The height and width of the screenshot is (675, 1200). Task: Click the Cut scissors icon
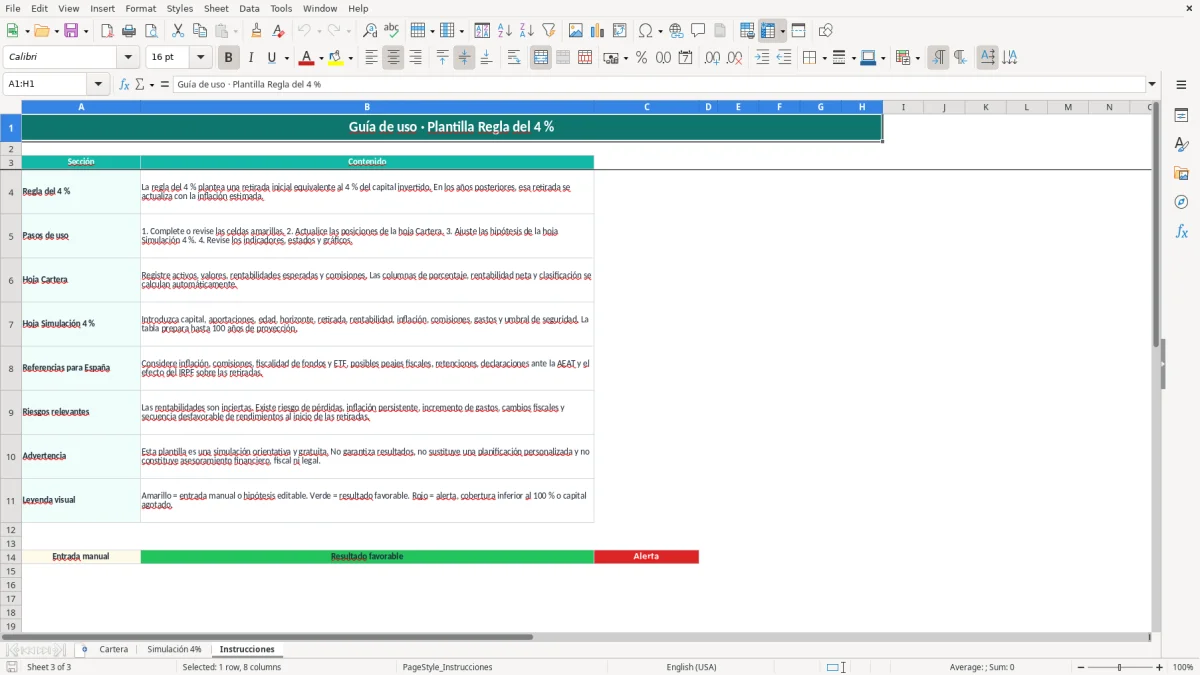[x=178, y=31]
